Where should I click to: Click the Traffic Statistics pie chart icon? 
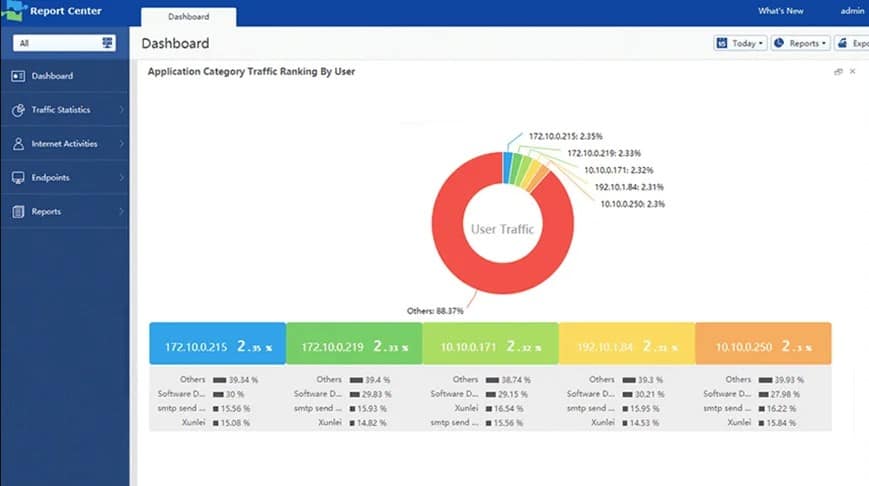(x=18, y=110)
